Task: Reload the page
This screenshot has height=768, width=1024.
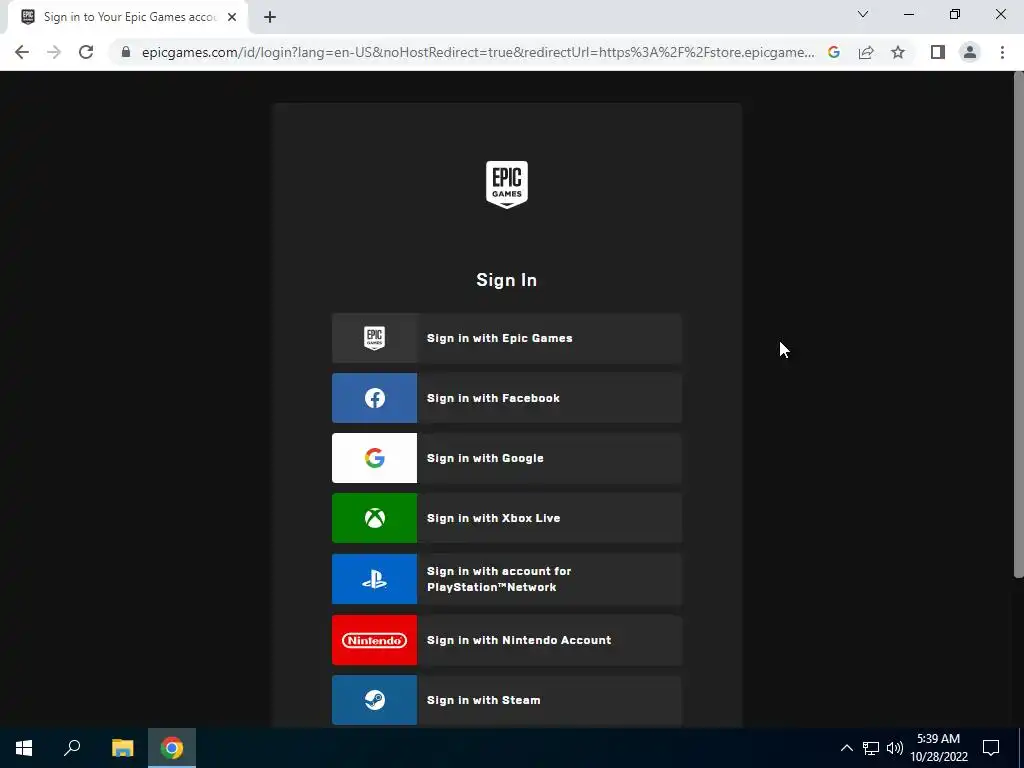Action: point(86,52)
